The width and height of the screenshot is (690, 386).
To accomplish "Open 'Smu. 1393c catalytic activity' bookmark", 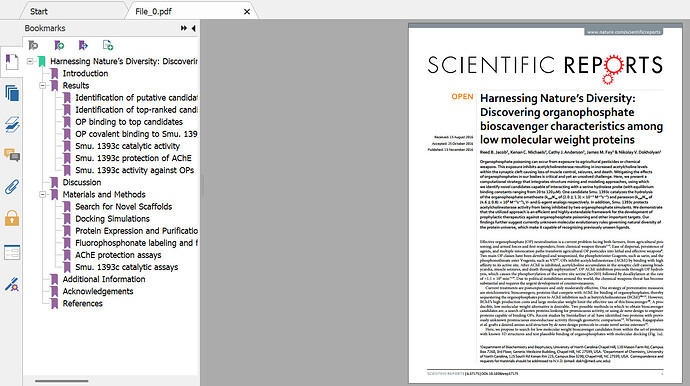I will click(x=127, y=146).
